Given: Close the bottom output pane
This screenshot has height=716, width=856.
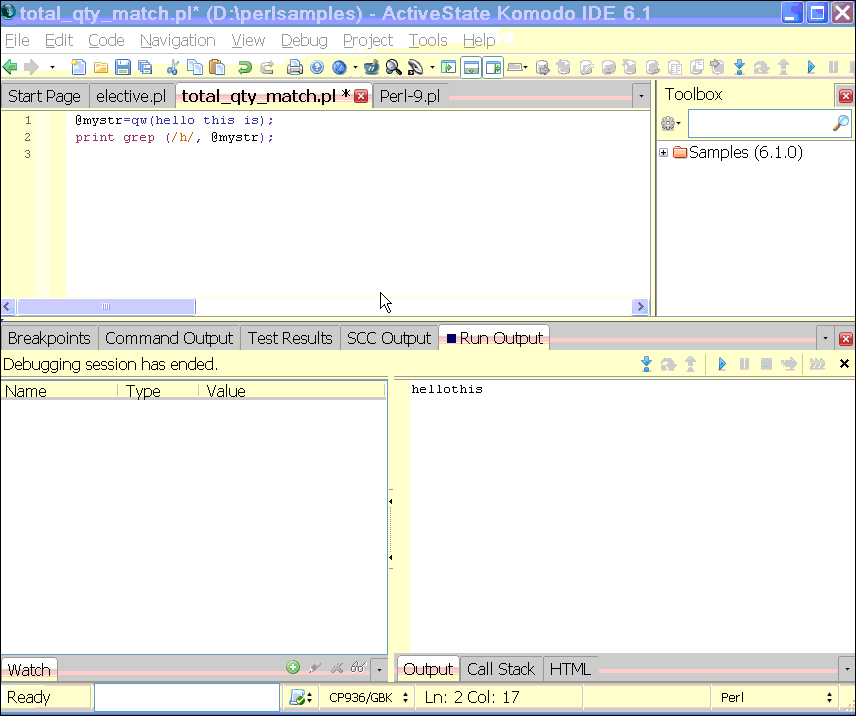Looking at the screenshot, I should click(x=846, y=339).
